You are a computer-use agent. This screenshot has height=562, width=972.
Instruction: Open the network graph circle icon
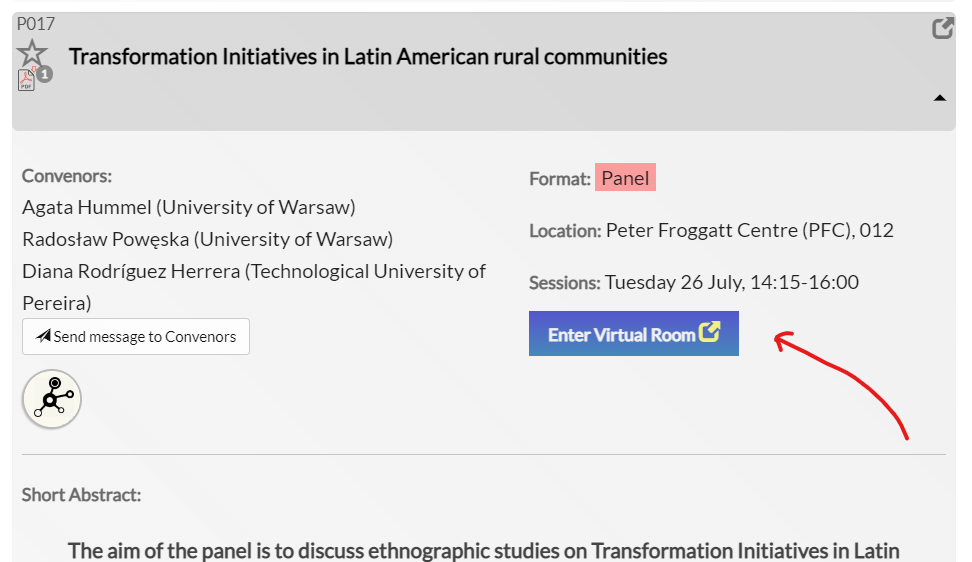pyautogui.click(x=52, y=399)
